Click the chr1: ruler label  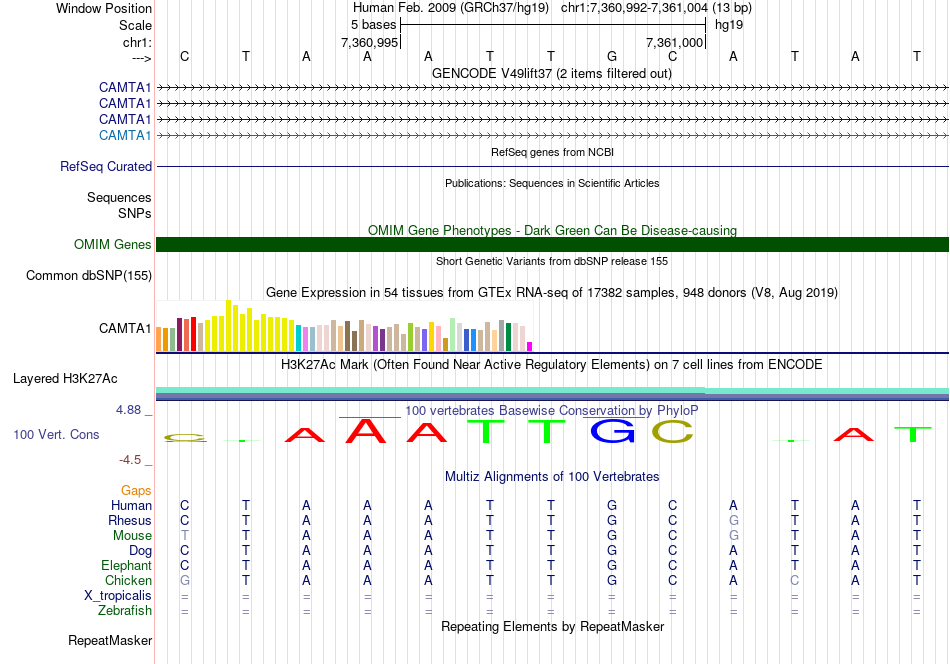pyautogui.click(x=137, y=42)
